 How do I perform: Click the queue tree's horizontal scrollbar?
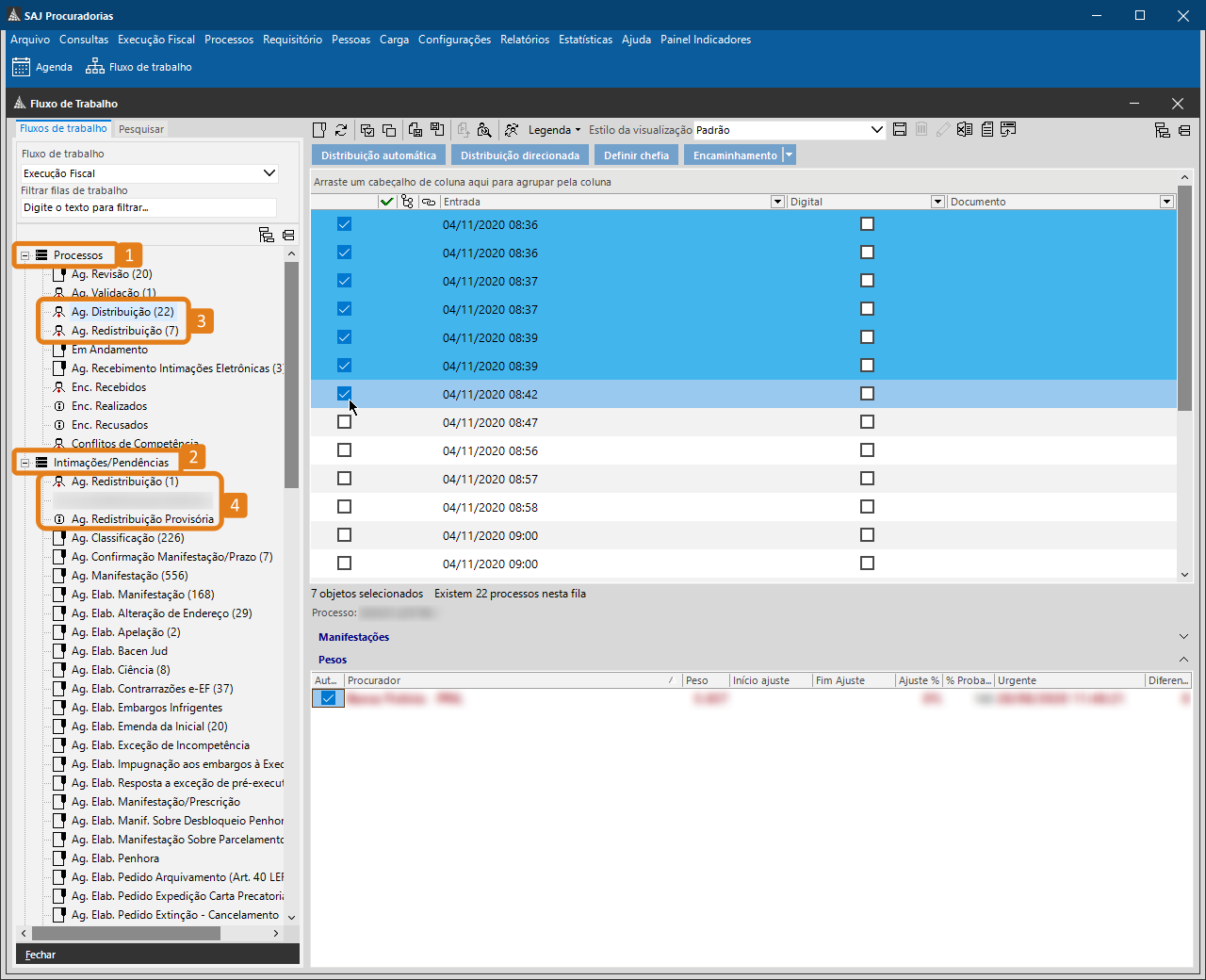coord(126,933)
